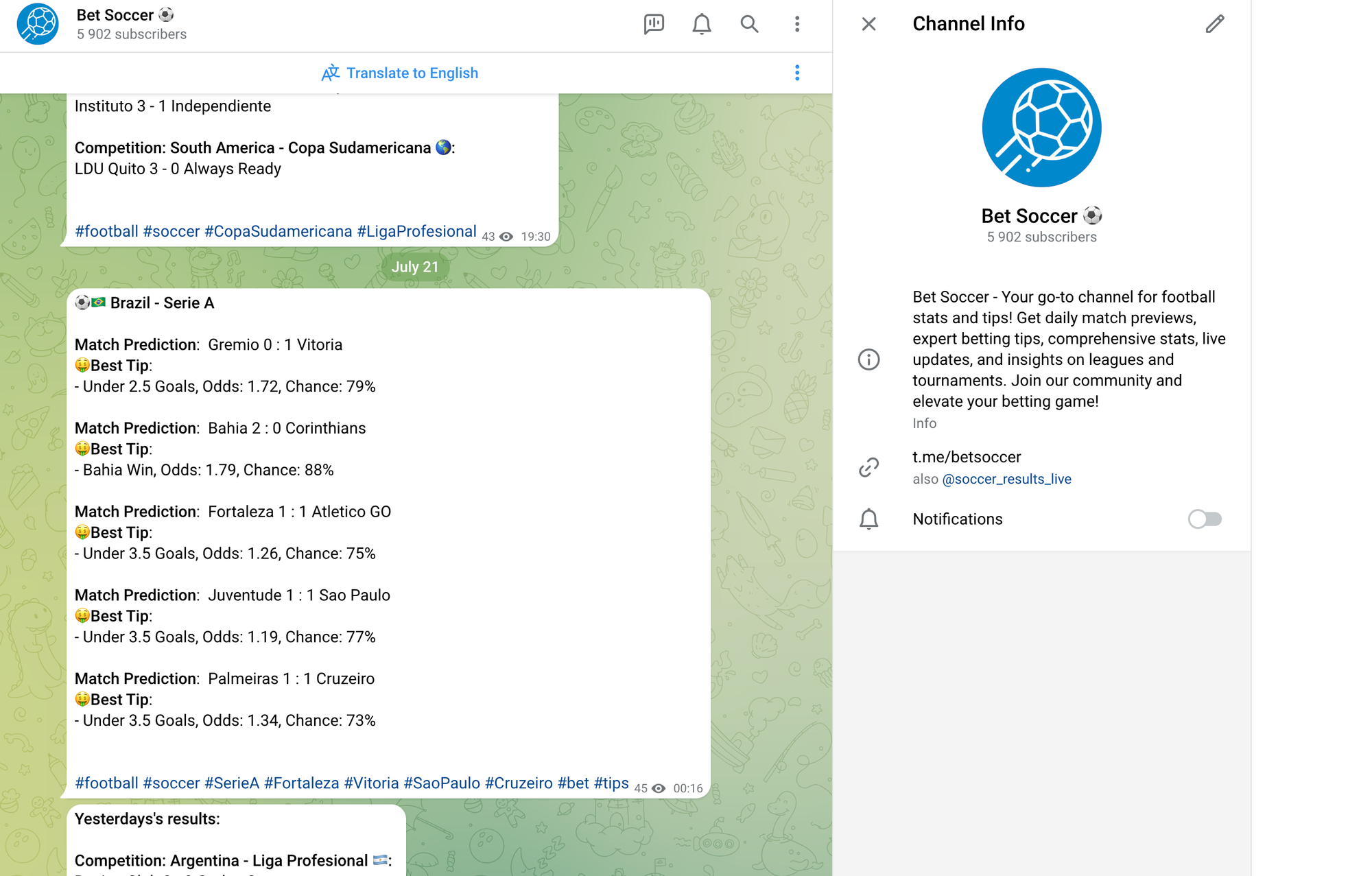
Task: Click the large Bet Soccer profile picture
Action: point(1041,128)
